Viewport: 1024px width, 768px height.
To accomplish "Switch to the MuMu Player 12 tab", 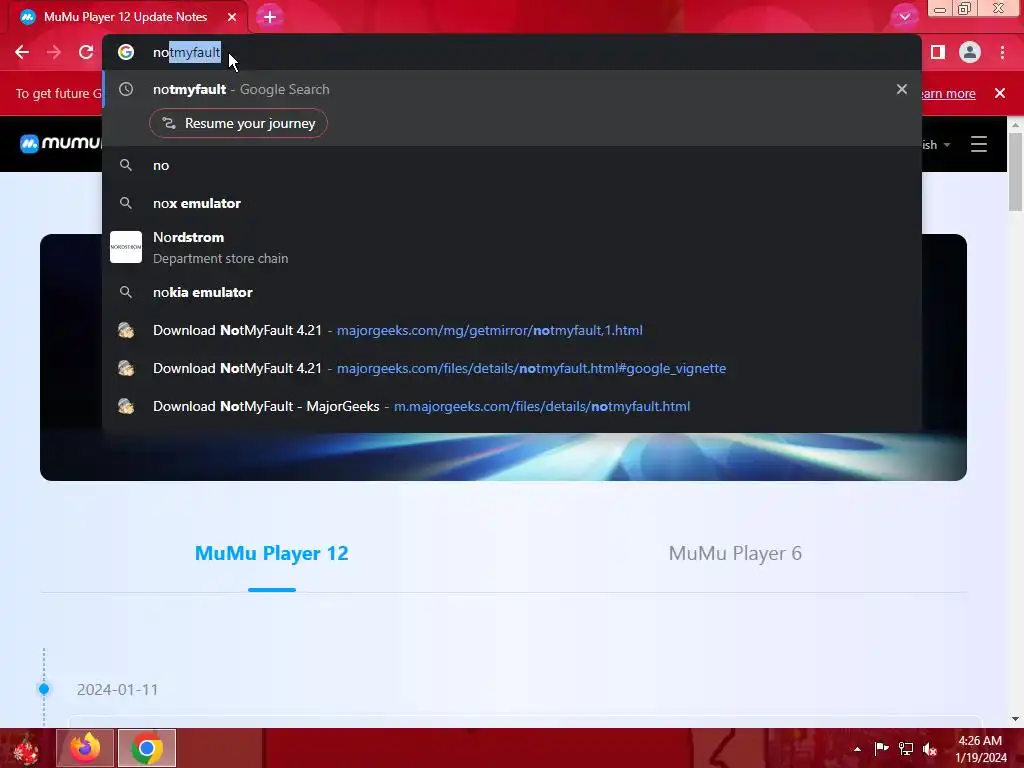I will pyautogui.click(x=272, y=554).
